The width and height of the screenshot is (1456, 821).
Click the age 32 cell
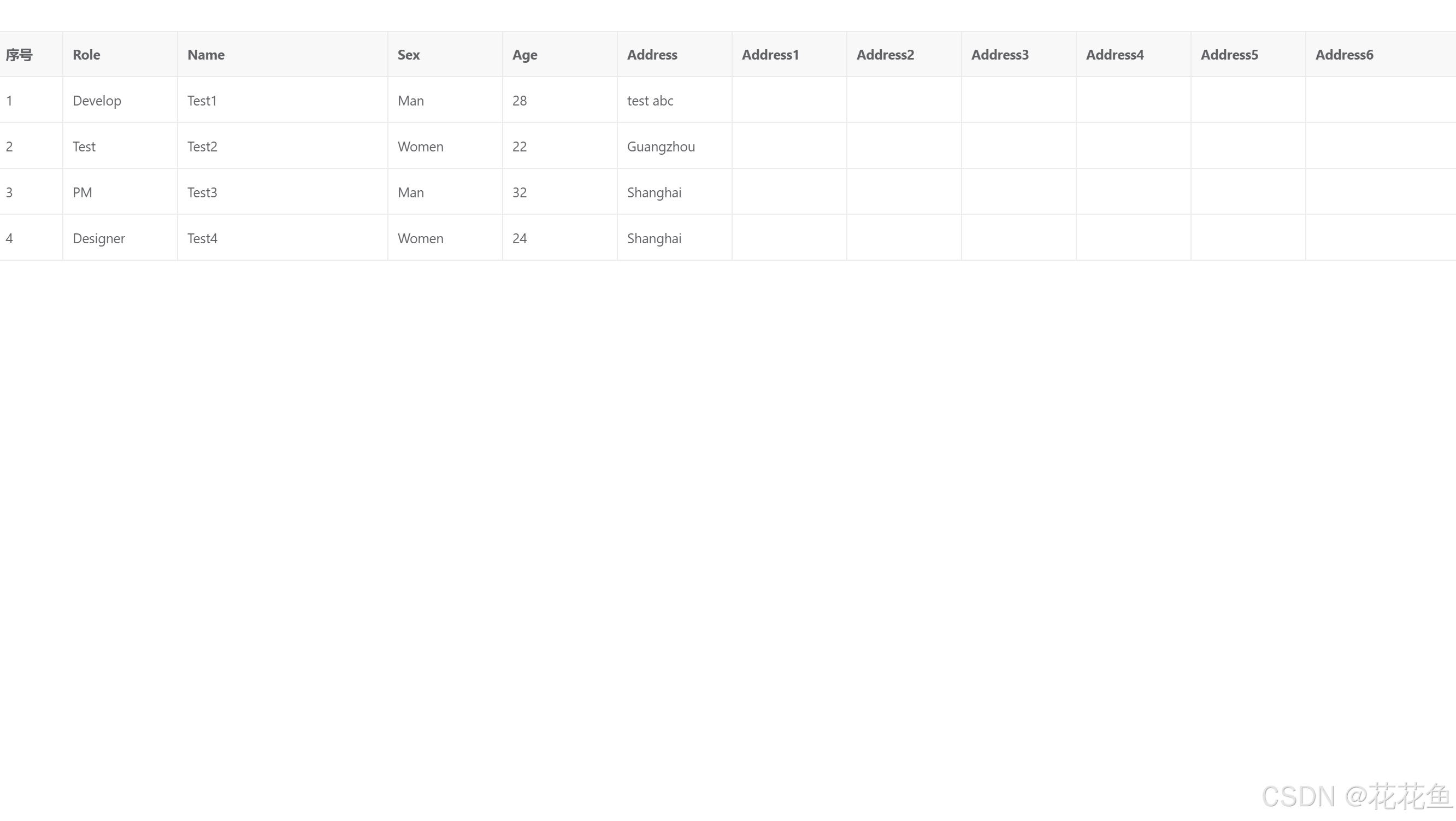coord(520,192)
